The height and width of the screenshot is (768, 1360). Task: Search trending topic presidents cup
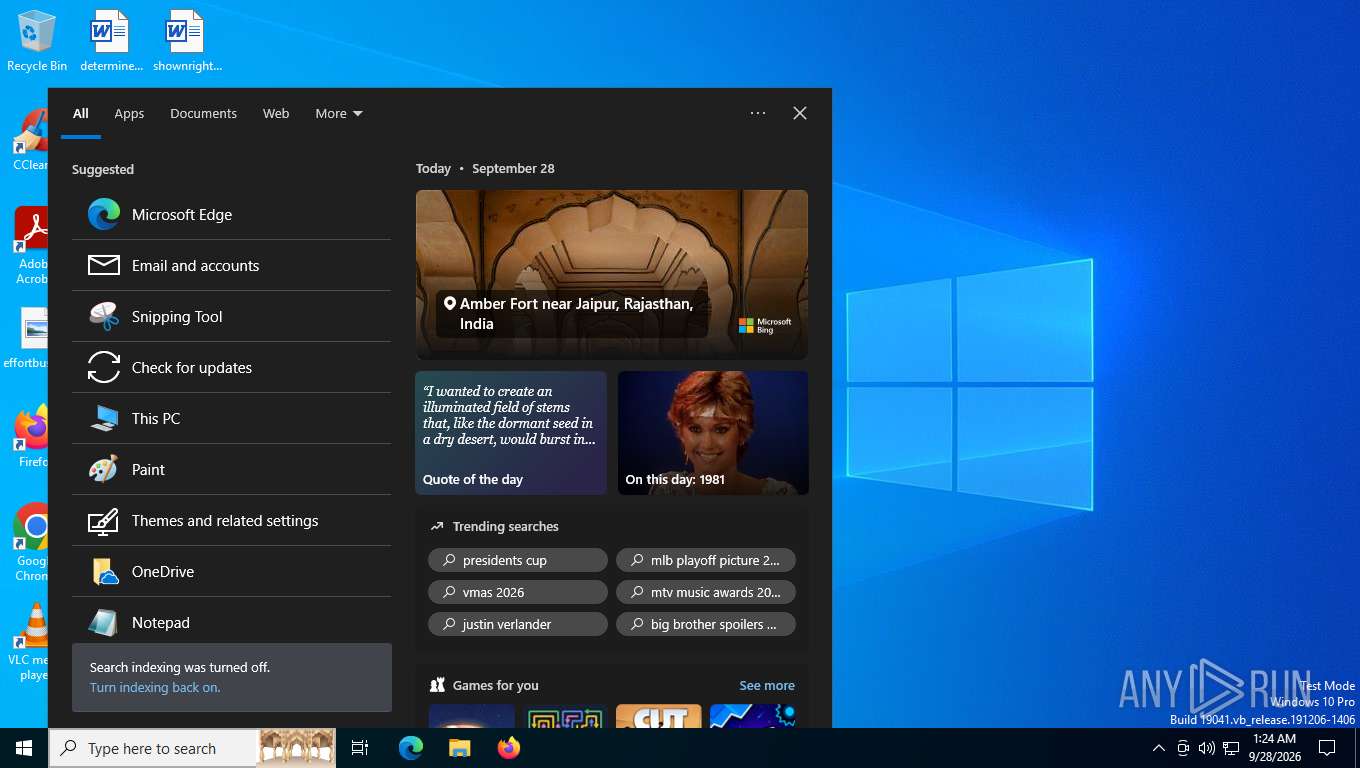click(x=518, y=560)
